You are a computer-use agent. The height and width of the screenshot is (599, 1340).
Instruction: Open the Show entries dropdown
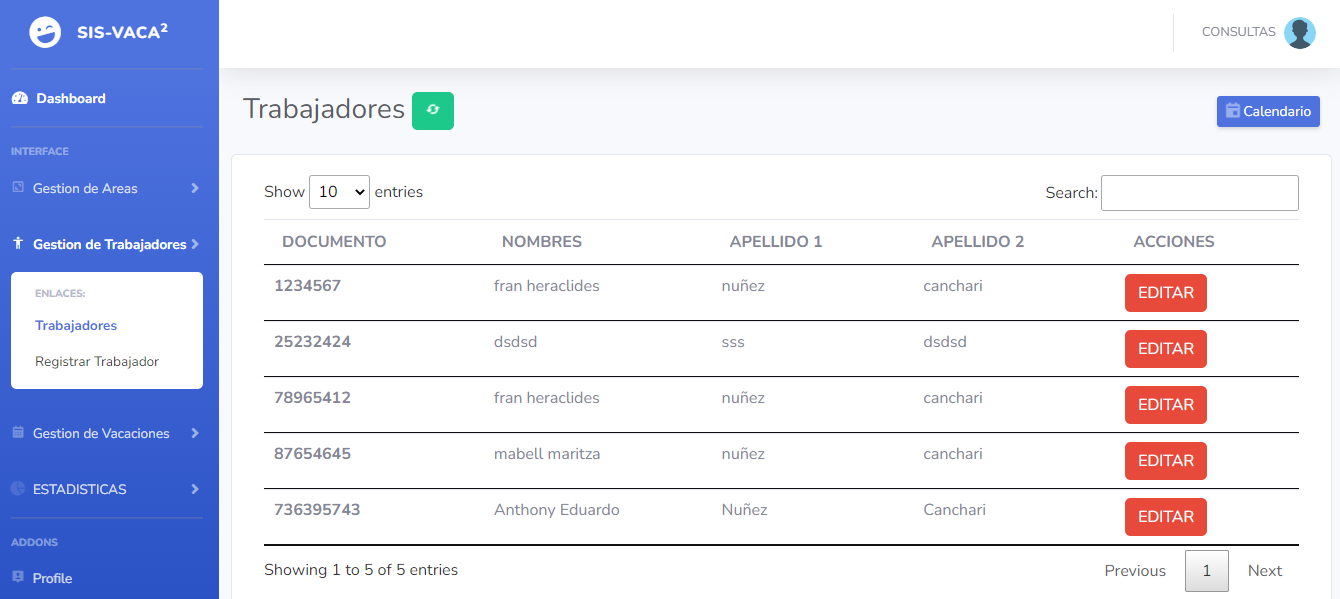[339, 191]
